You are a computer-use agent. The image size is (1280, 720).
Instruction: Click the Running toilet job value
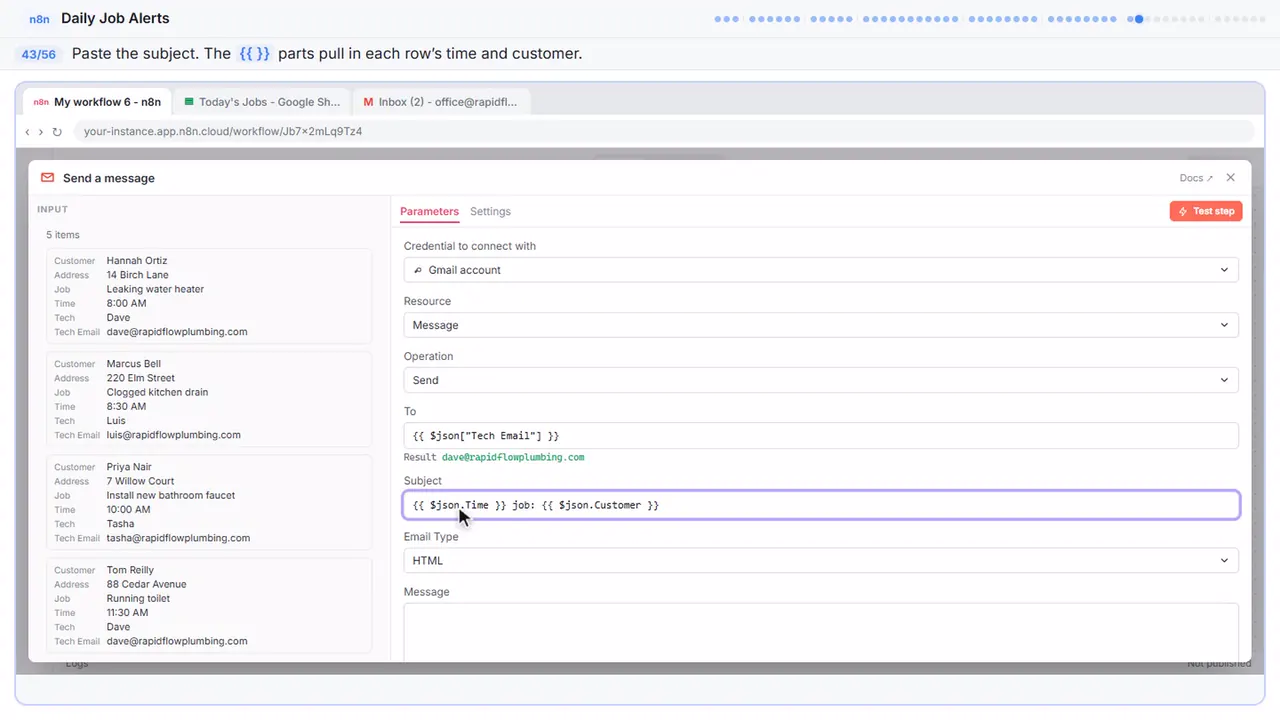click(139, 598)
